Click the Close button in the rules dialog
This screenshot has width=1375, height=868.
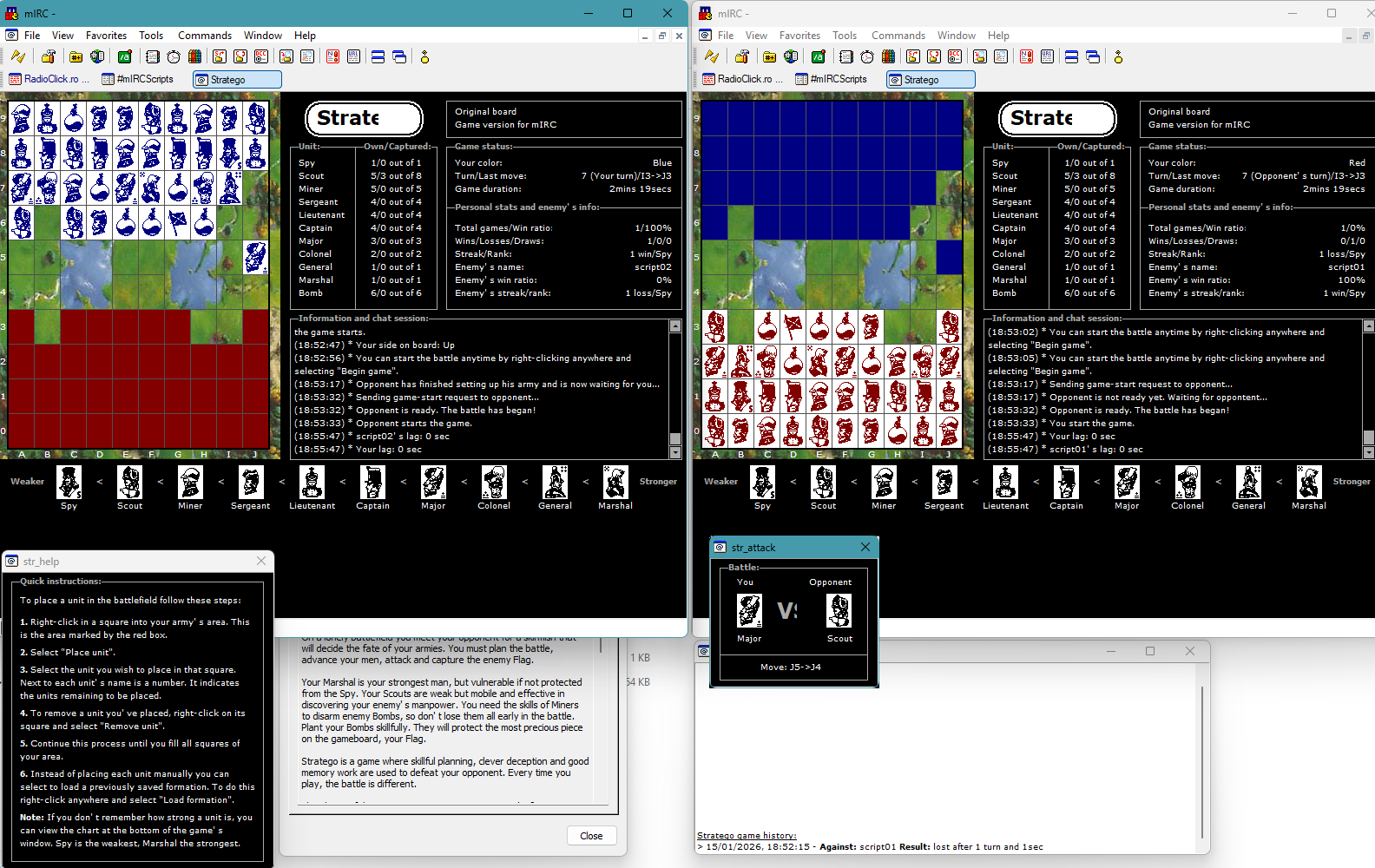pos(592,836)
